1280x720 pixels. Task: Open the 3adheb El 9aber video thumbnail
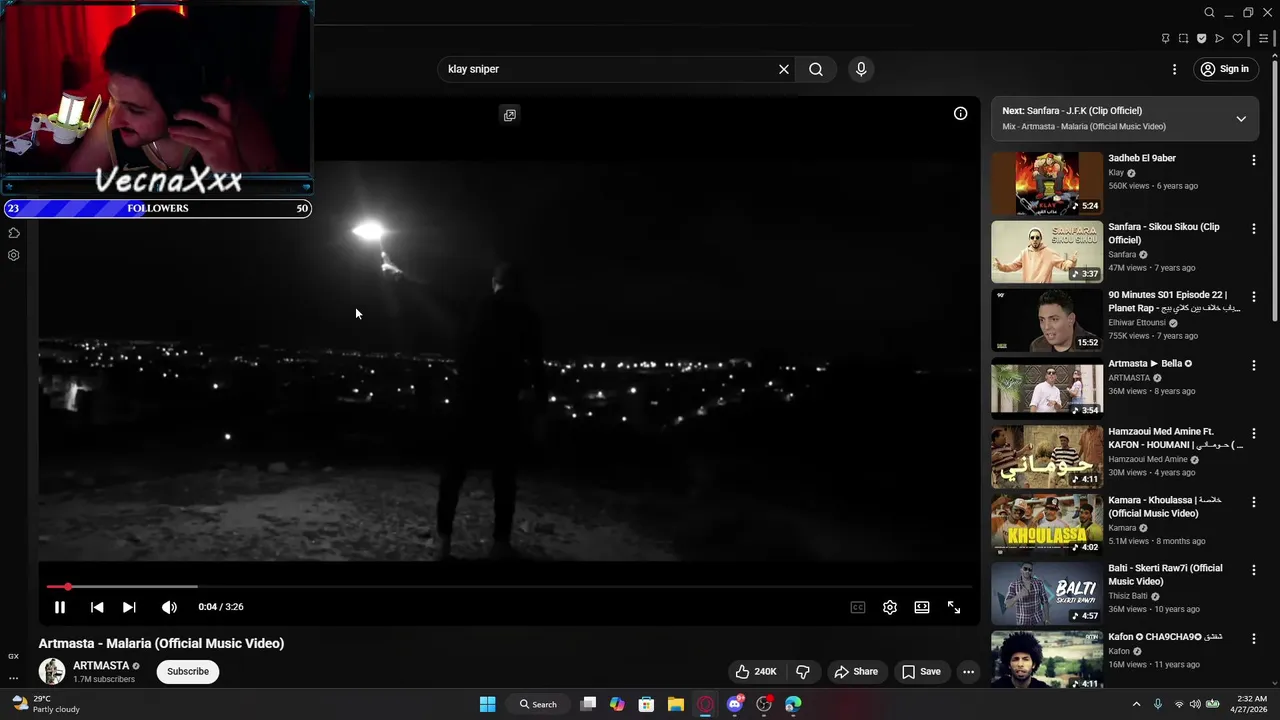coord(1047,183)
